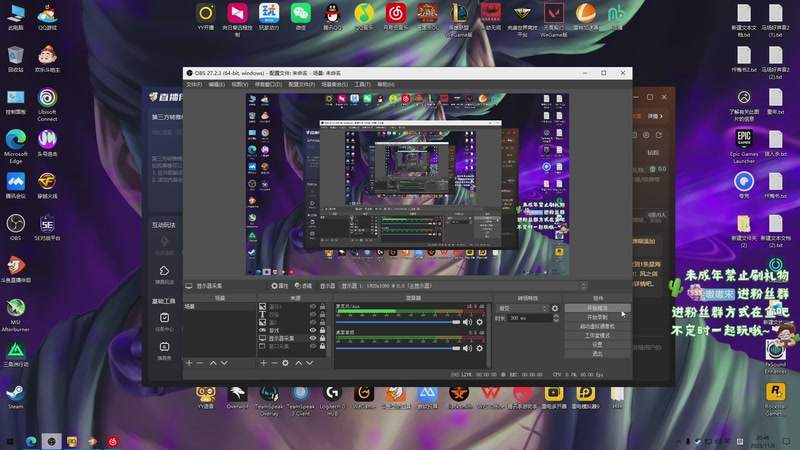
Task: Open Rockstar Games desktop icon
Action: 776,399
